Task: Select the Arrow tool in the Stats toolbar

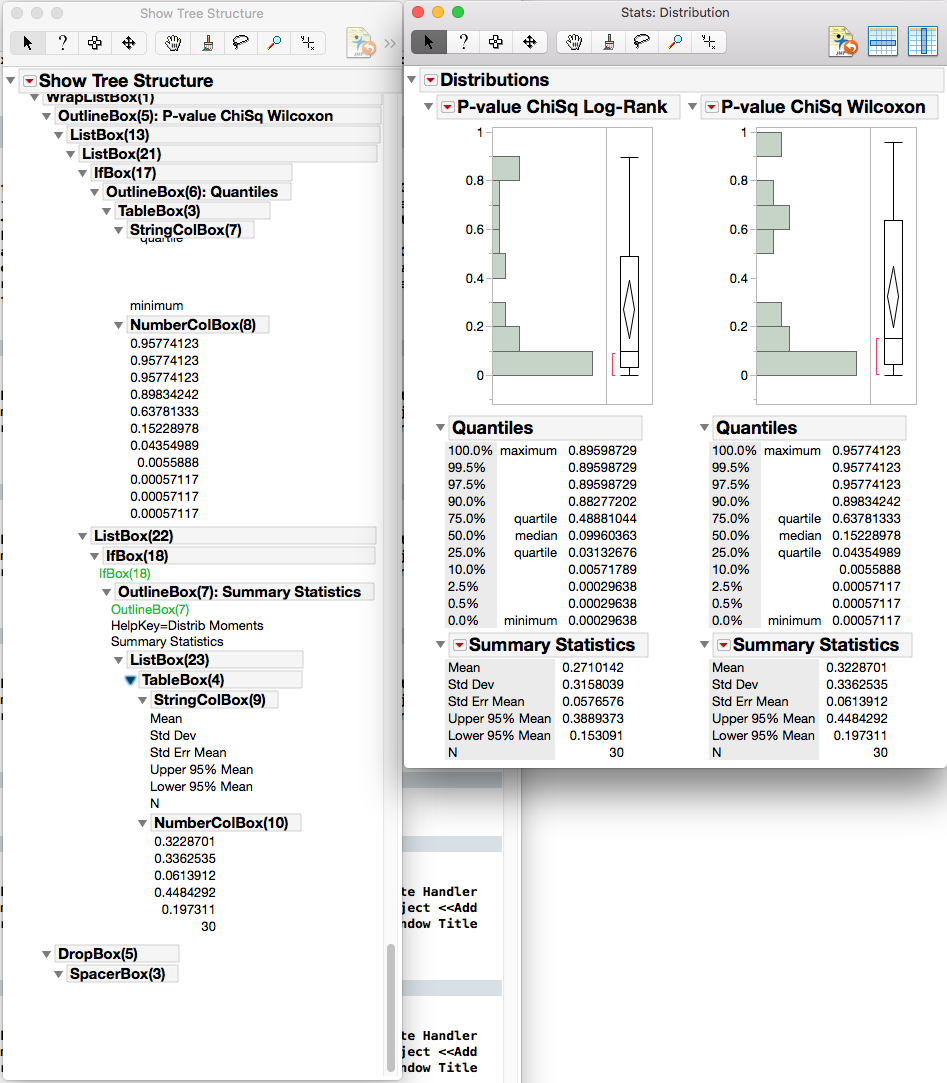Action: point(427,42)
